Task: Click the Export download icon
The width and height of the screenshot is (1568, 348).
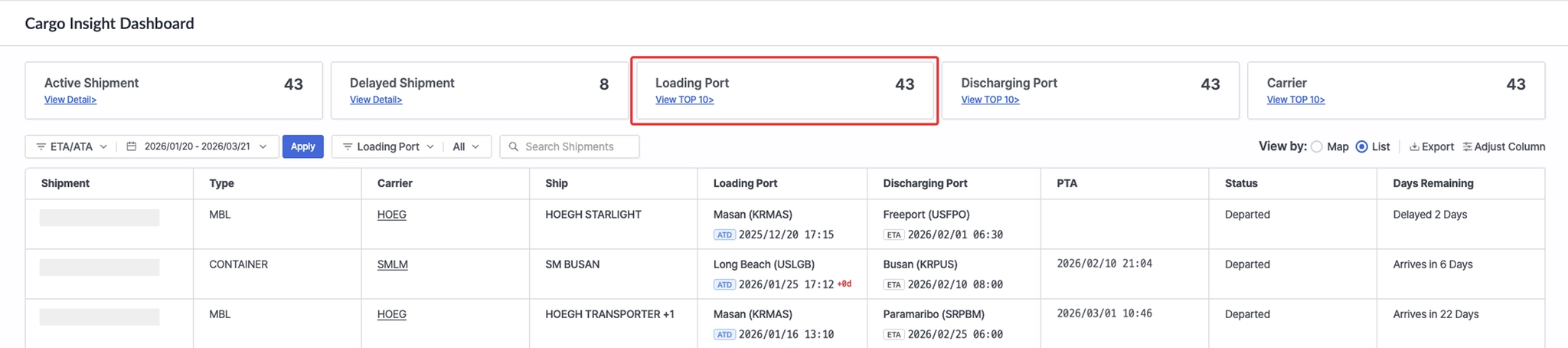Action: tap(1414, 146)
